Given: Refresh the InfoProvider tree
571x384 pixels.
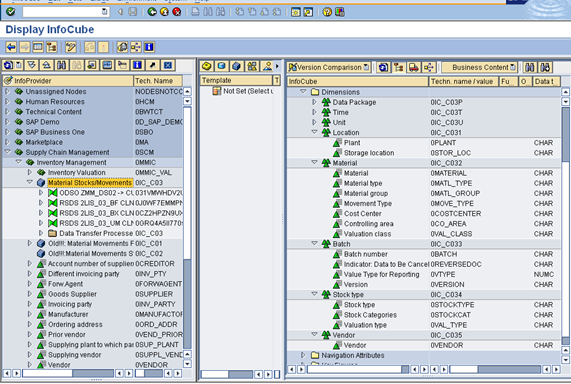Looking at the screenshot, I should click(8, 65).
